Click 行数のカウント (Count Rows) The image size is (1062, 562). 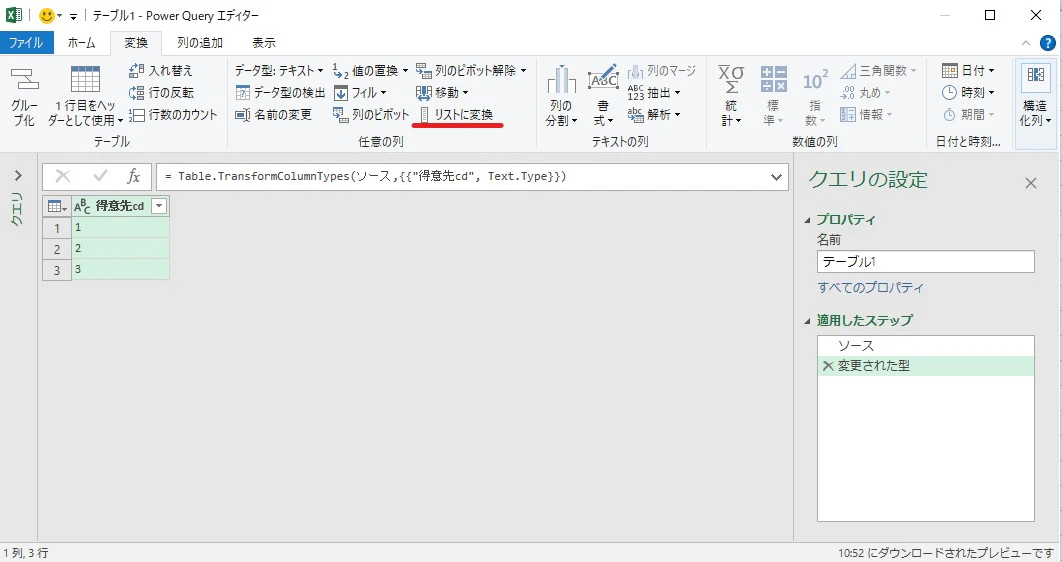coord(173,114)
